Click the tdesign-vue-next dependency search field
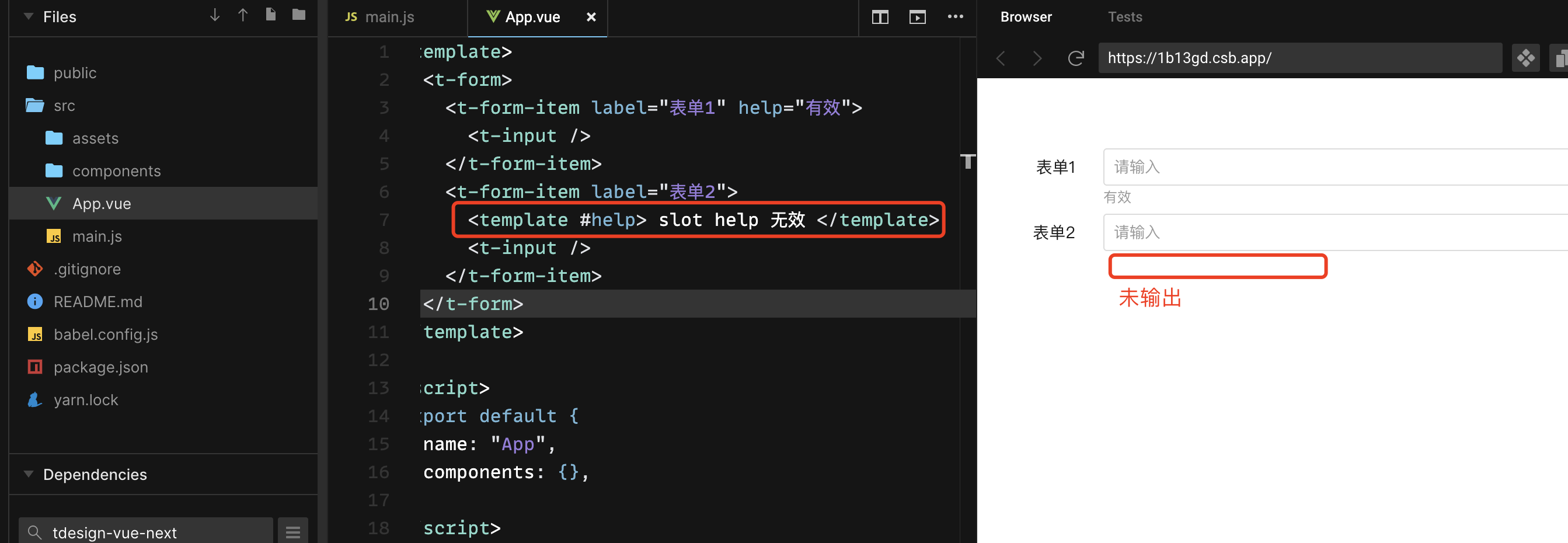 coord(146,531)
